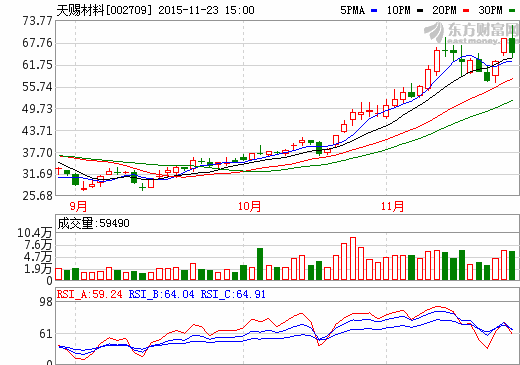
Task: Click the 31.69 price axis label
Action: 37,174
